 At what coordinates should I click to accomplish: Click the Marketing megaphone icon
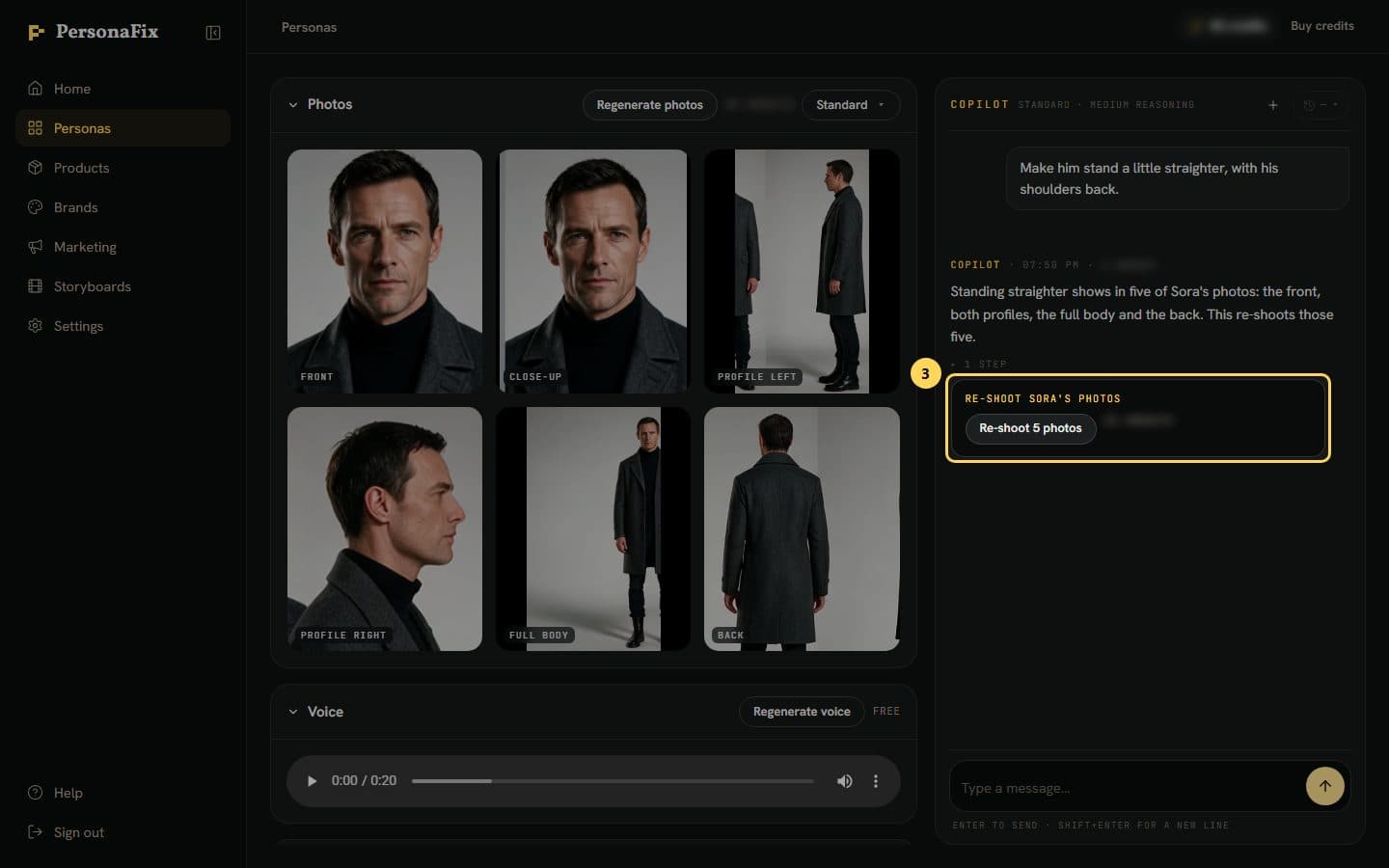click(x=36, y=247)
